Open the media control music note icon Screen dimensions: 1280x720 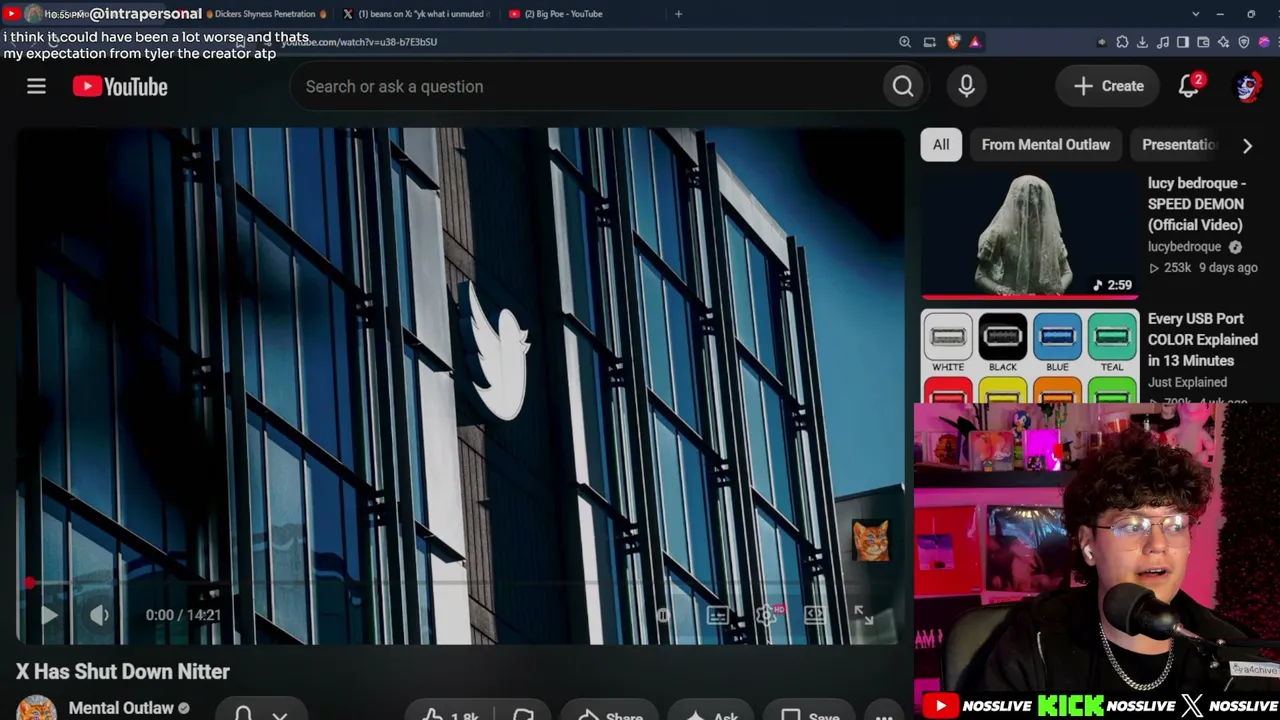[1163, 42]
